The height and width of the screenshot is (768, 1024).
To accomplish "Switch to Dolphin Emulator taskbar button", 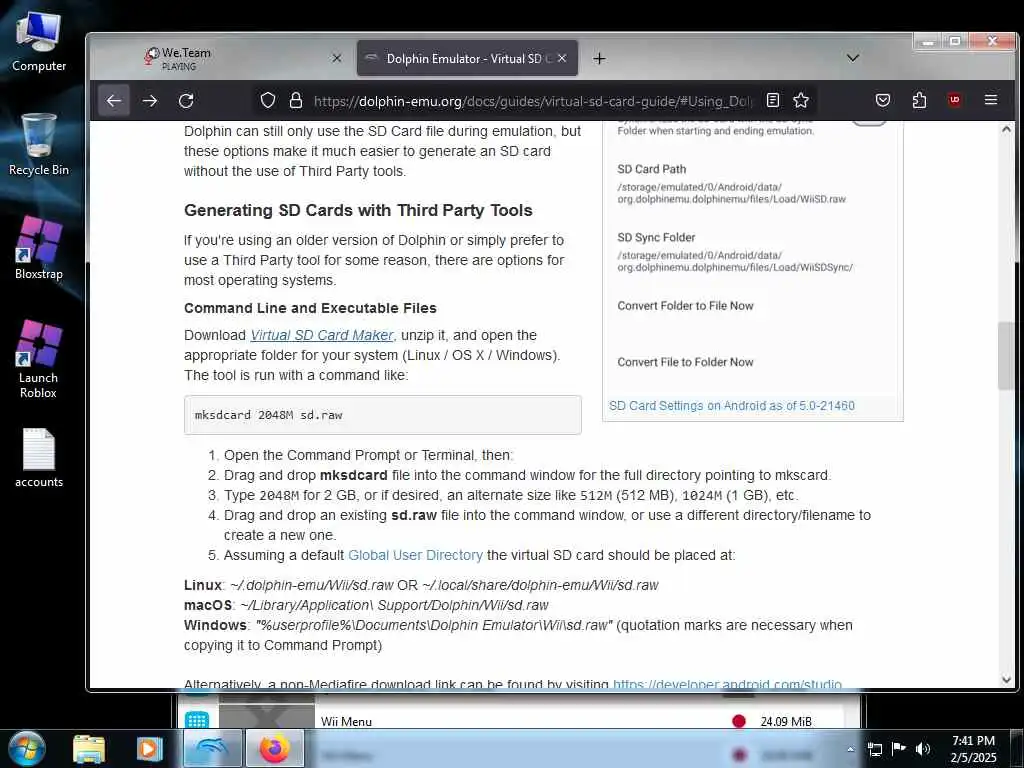I will 212,748.
